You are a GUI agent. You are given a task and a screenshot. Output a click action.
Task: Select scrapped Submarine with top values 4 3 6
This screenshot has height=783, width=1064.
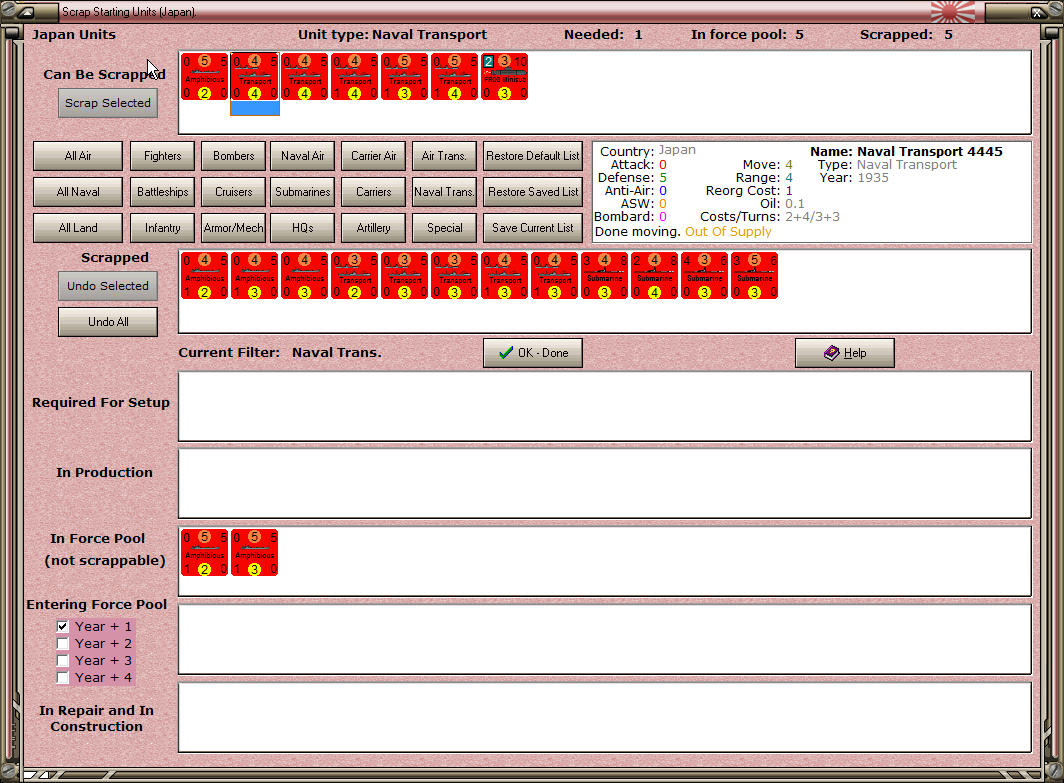click(x=705, y=275)
